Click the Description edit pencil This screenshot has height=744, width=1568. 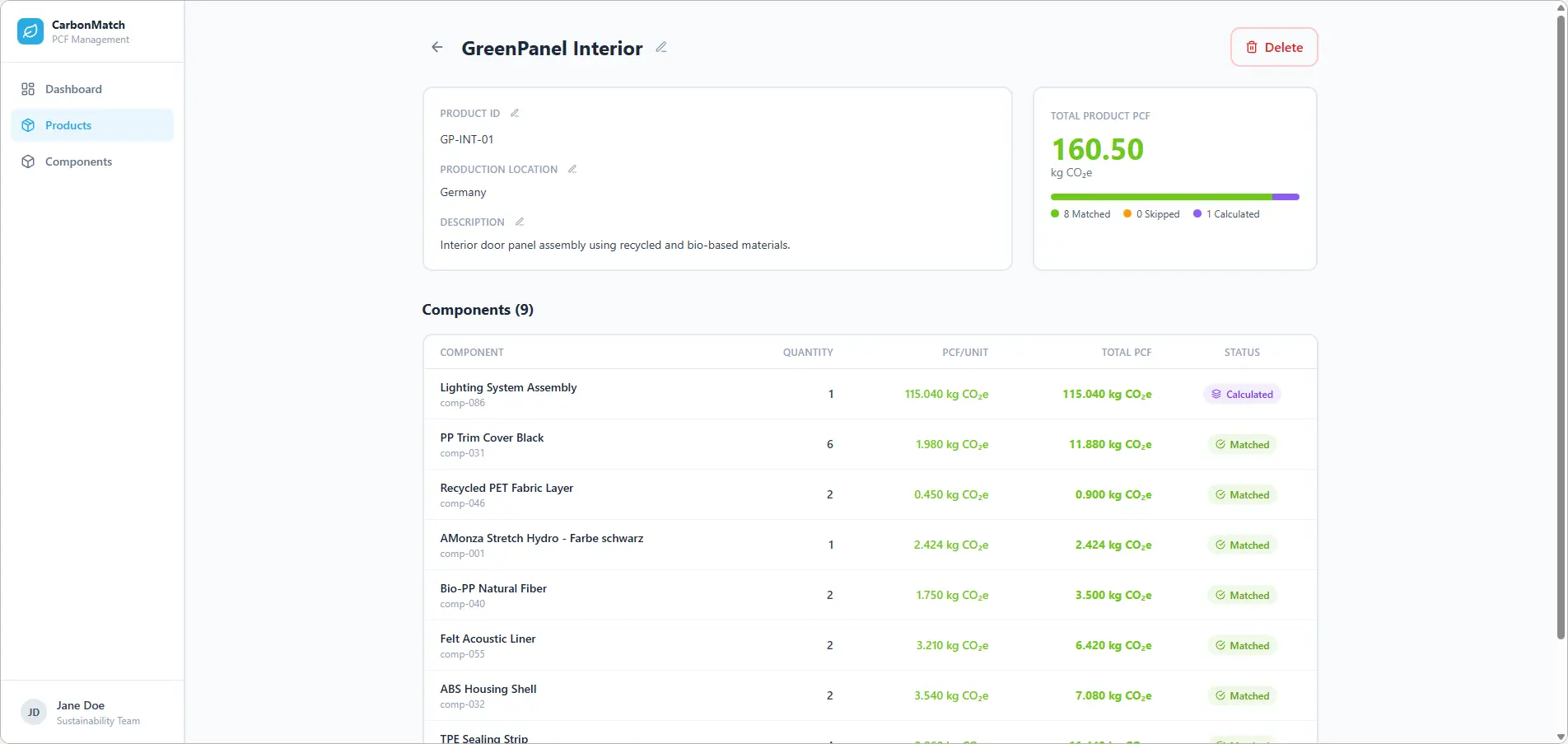520,222
